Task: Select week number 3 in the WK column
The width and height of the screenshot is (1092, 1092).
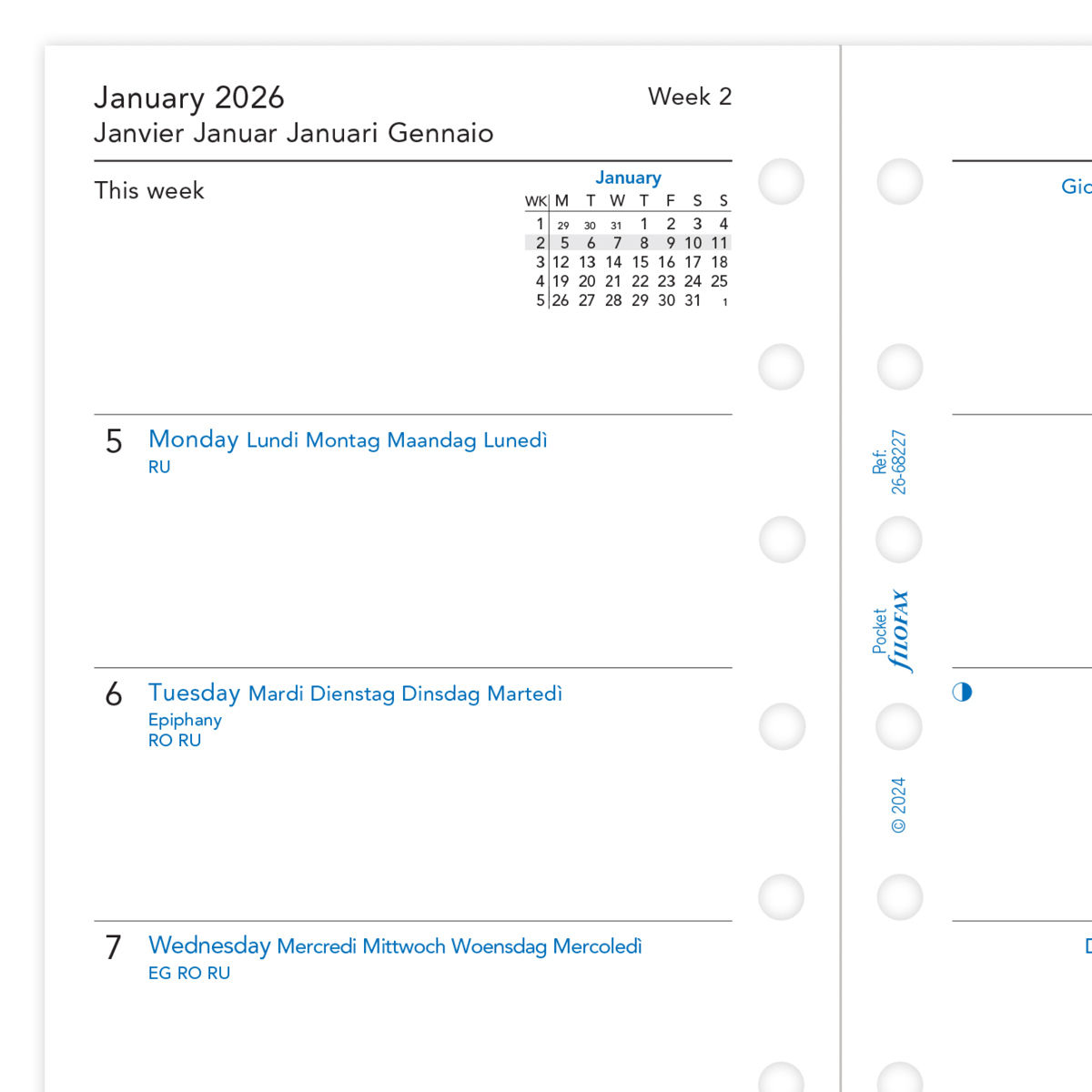Action: click(x=540, y=262)
